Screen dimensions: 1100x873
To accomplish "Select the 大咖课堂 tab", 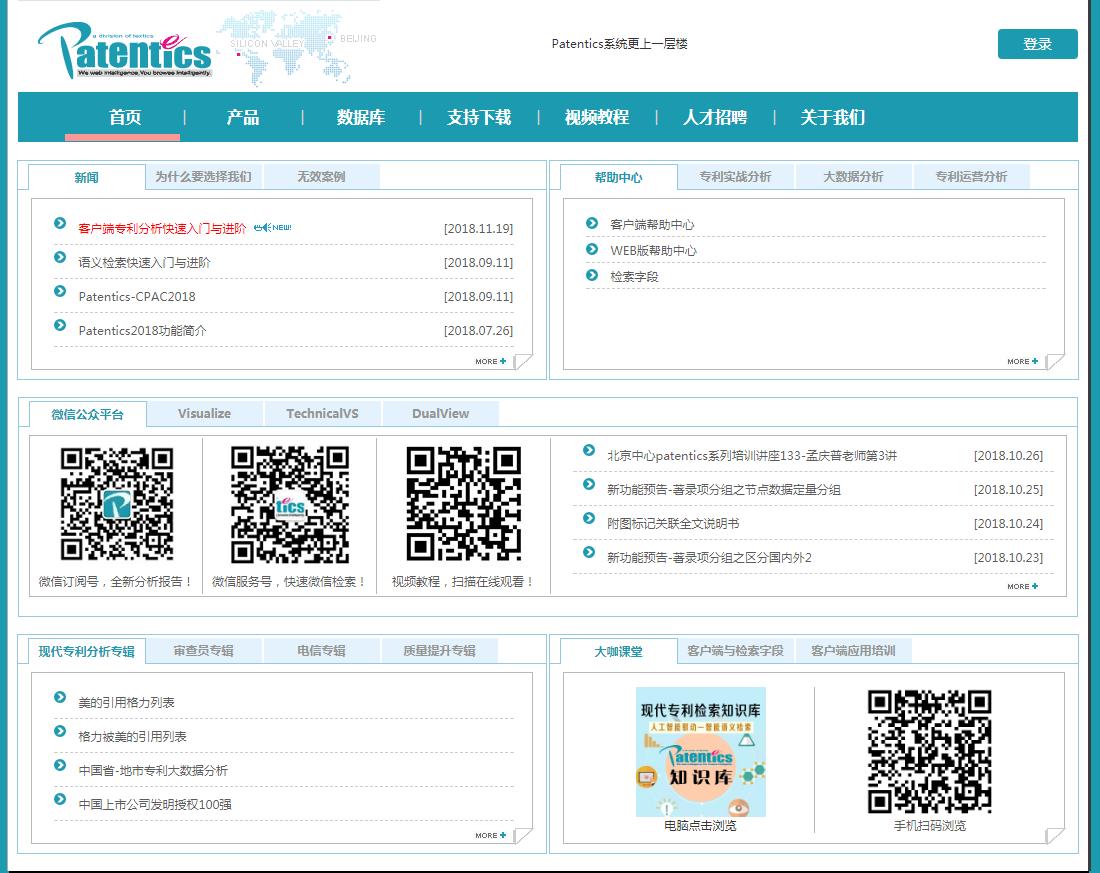I will coord(618,651).
